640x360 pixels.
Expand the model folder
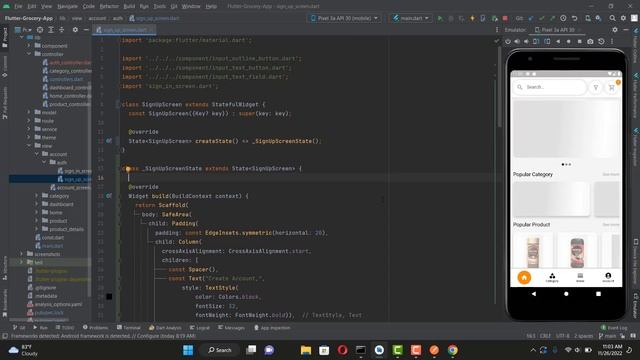(x=29, y=112)
